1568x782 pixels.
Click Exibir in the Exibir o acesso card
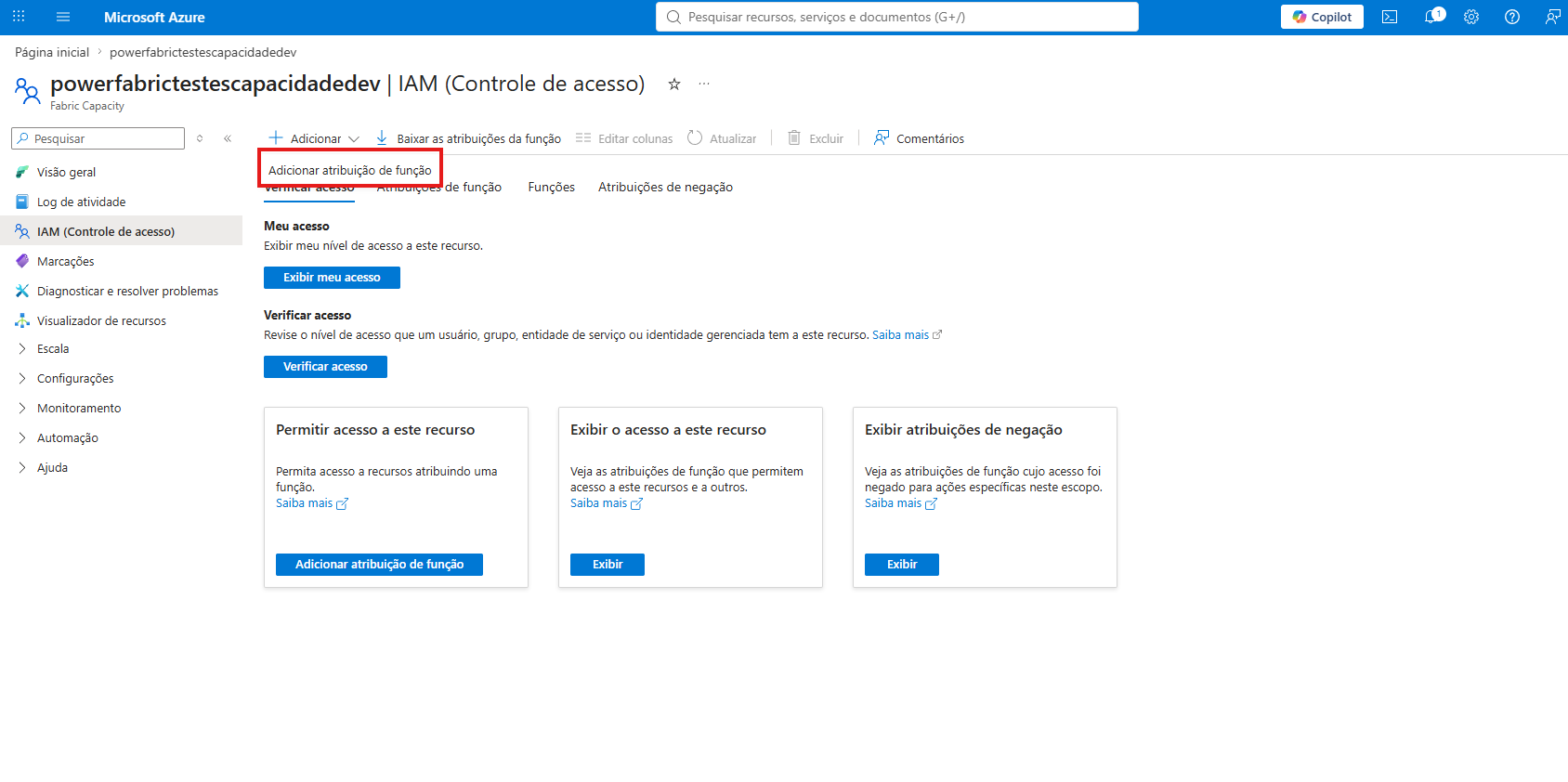608,565
